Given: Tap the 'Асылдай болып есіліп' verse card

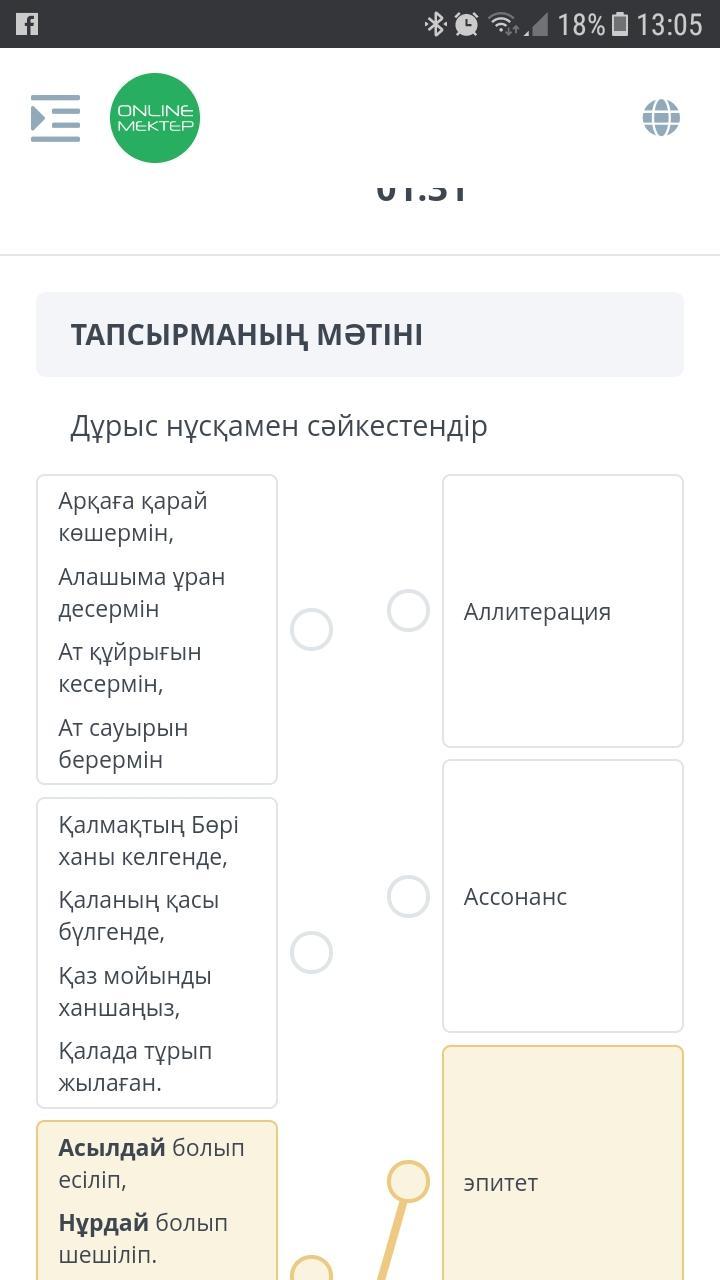Looking at the screenshot, I should (x=156, y=1200).
